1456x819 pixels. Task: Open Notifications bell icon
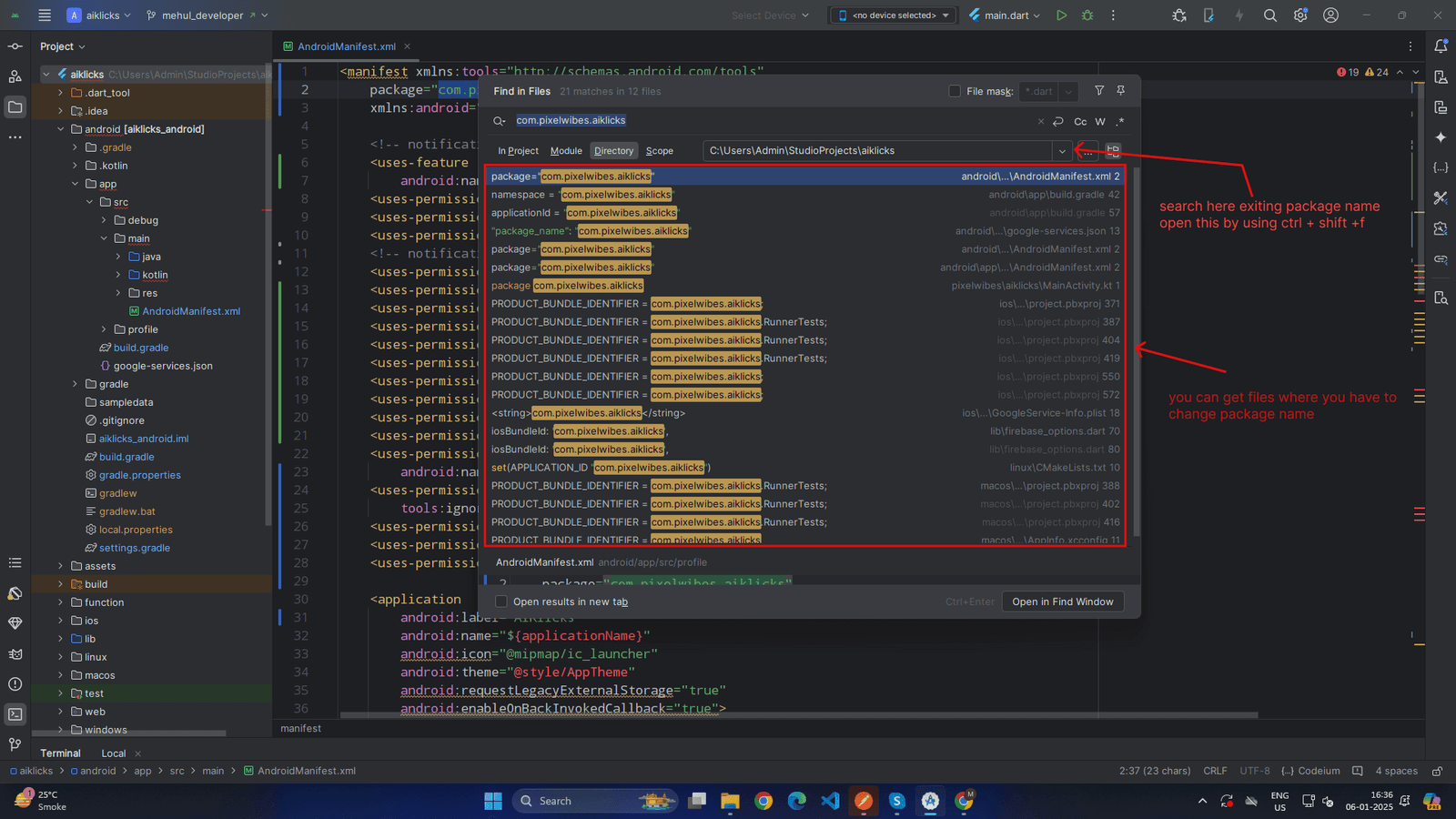click(x=1441, y=46)
